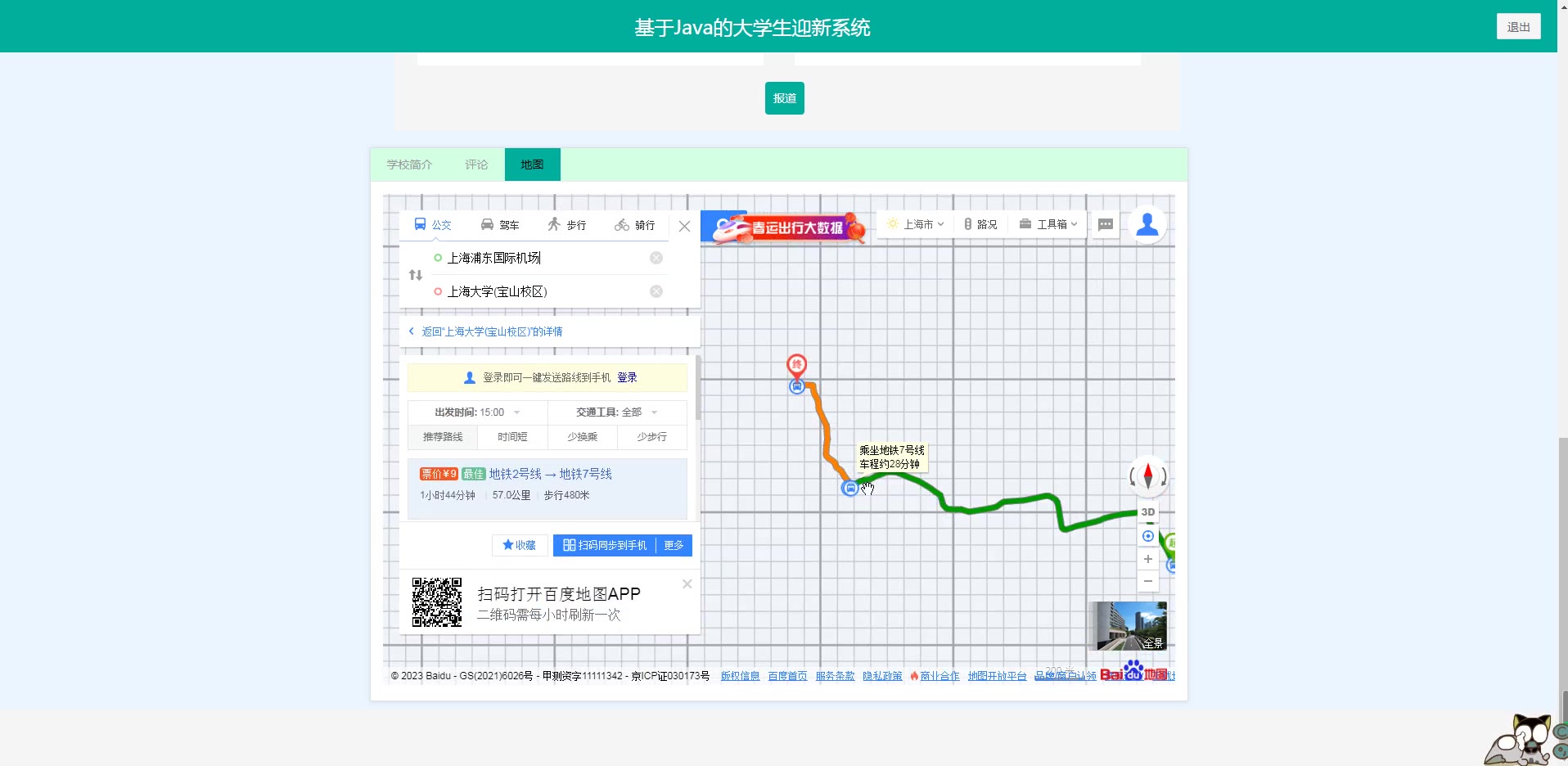Select the 少步行 route tab

coord(651,437)
